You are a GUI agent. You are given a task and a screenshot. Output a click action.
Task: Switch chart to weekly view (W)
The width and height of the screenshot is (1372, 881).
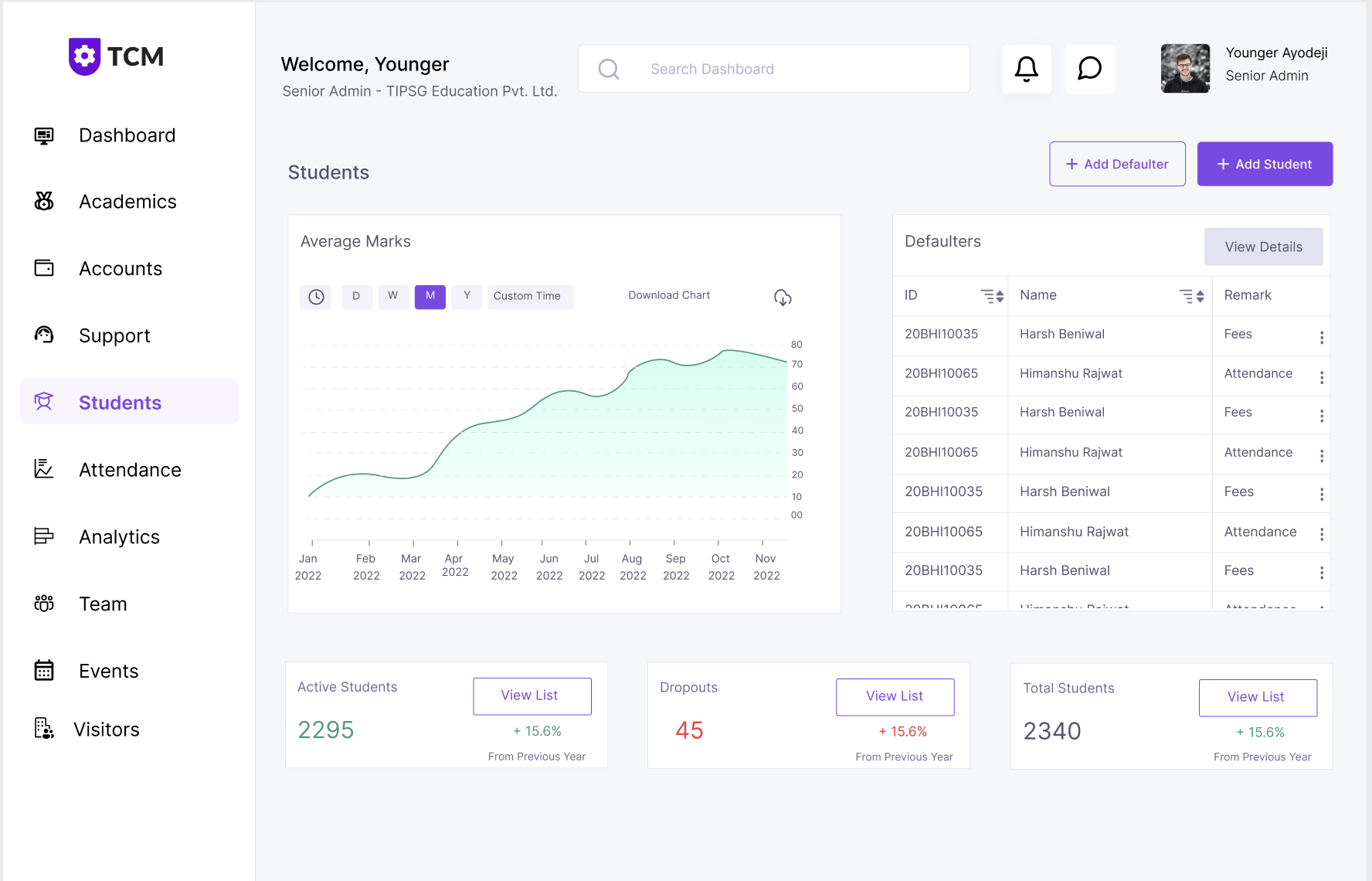pyautogui.click(x=393, y=296)
